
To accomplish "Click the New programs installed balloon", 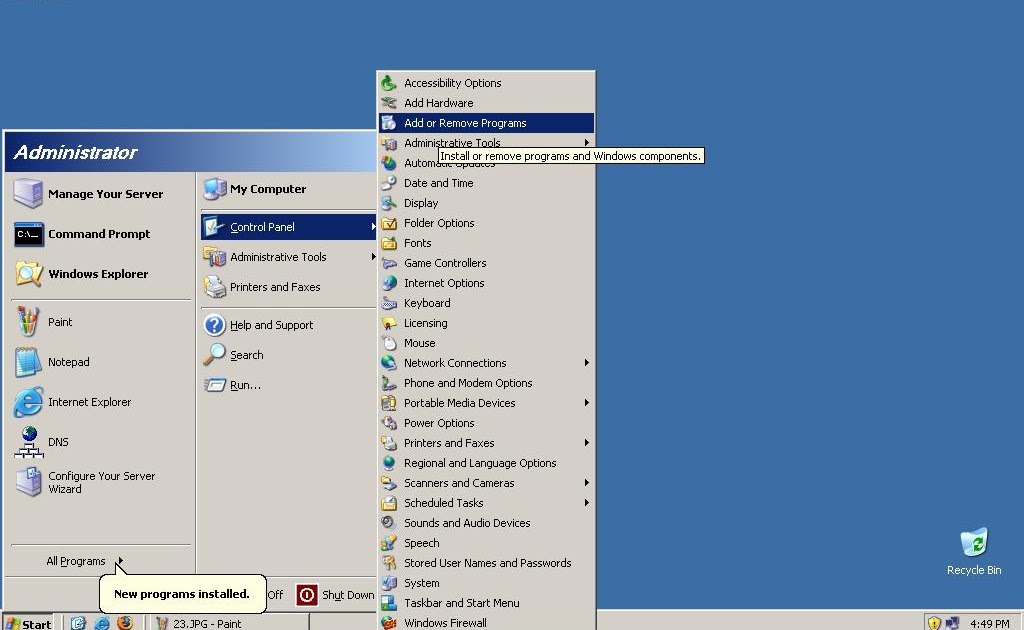I will click(182, 593).
